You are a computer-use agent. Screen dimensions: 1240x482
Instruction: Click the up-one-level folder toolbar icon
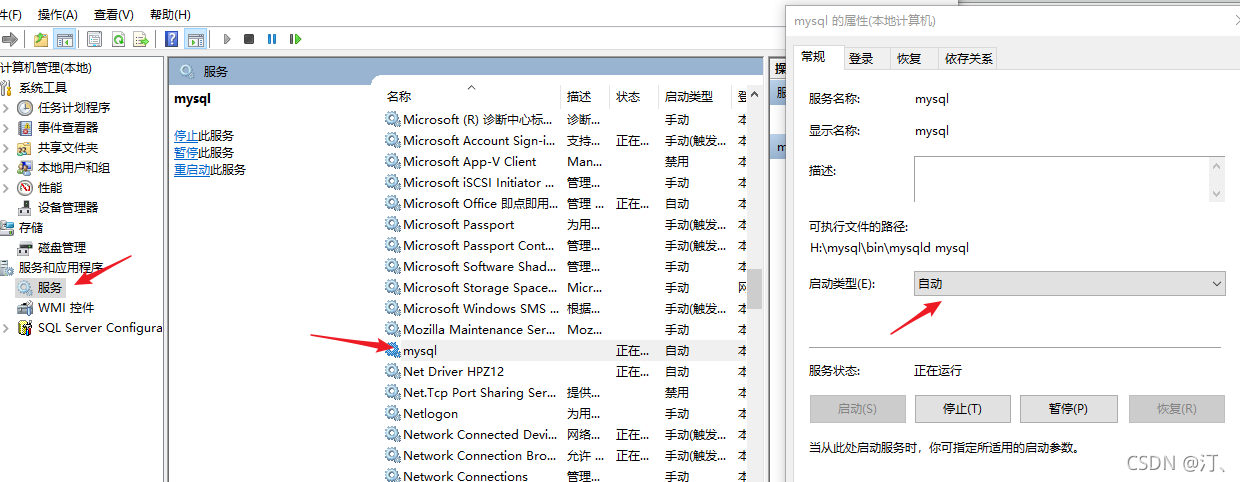[x=40, y=39]
